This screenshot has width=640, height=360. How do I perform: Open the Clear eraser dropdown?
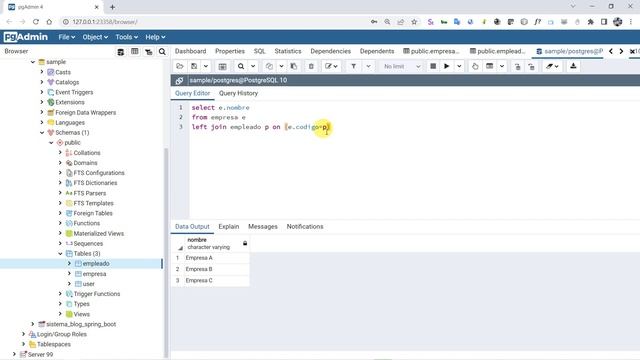[552, 66]
